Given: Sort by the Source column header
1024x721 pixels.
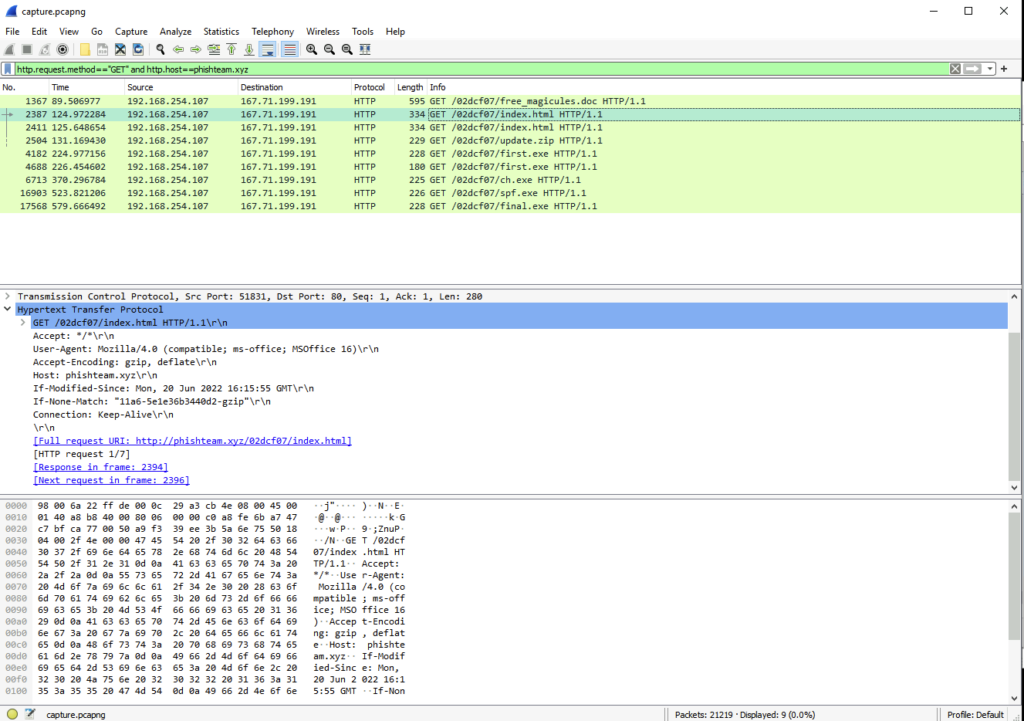Looking at the screenshot, I should (x=181, y=87).
